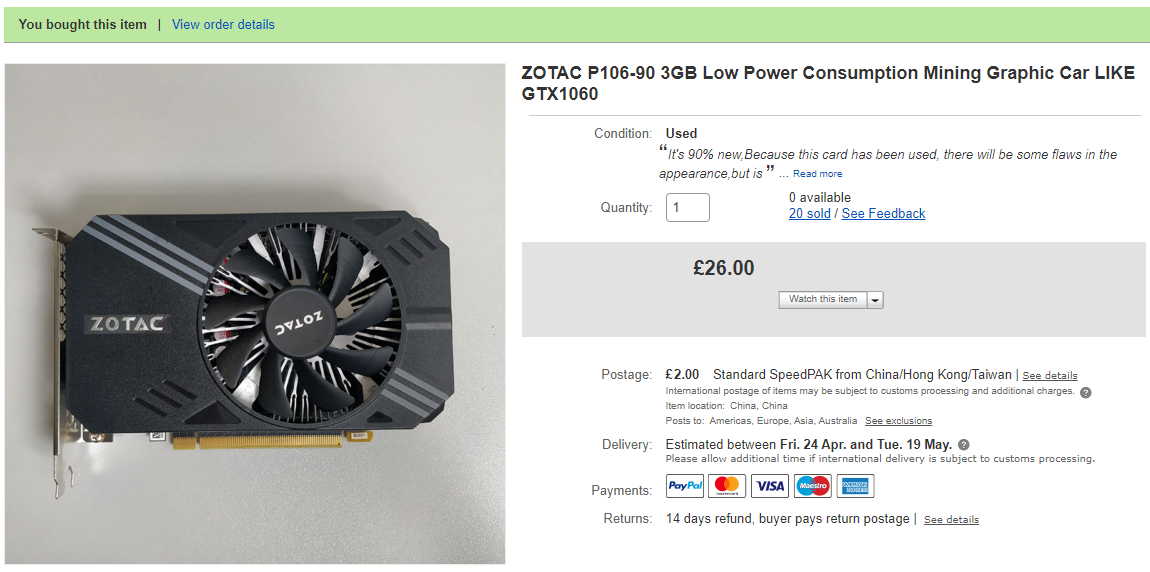Expand condition description with Read more

point(817,174)
